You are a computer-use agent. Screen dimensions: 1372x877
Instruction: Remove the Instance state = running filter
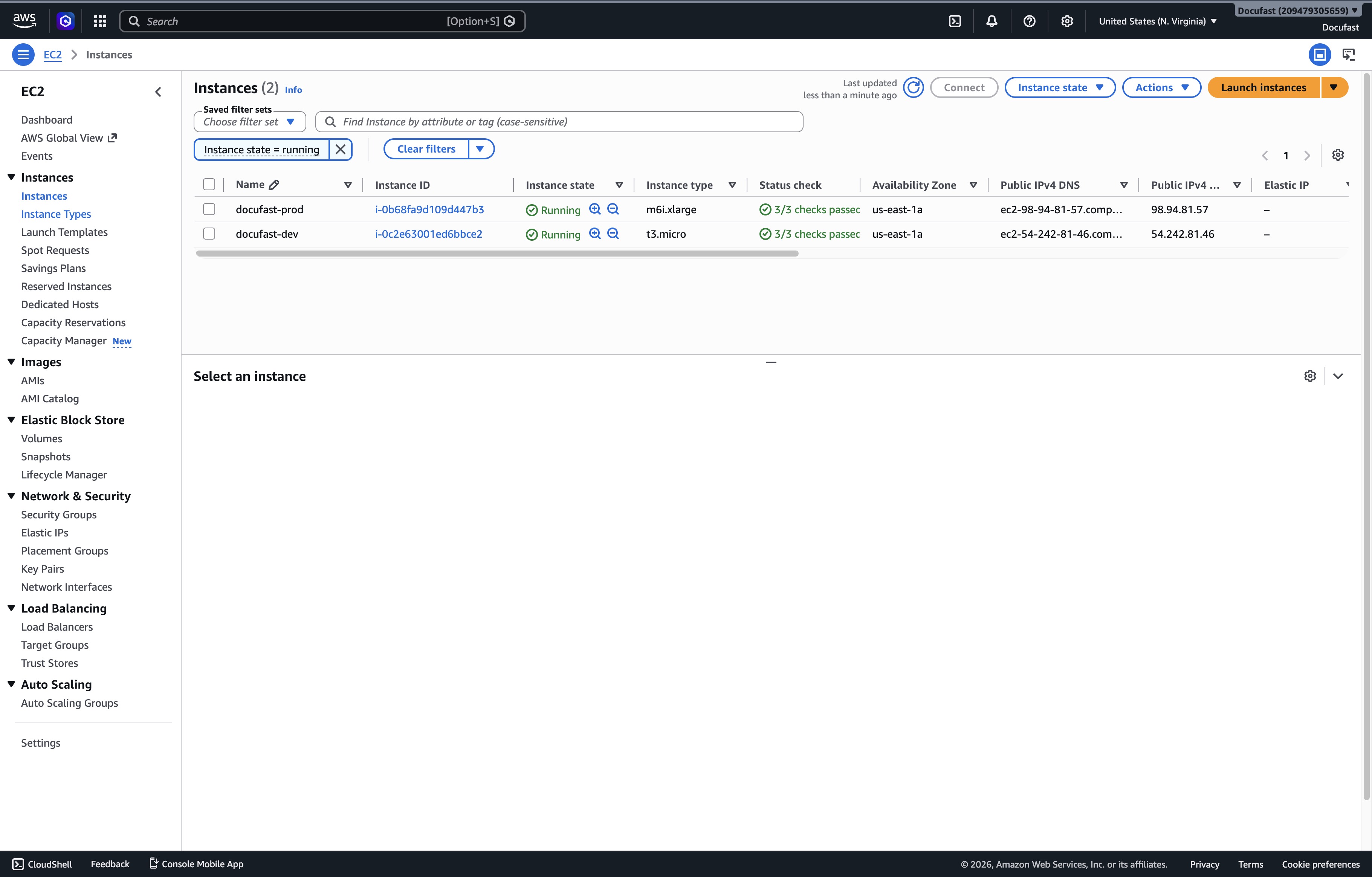coord(340,149)
